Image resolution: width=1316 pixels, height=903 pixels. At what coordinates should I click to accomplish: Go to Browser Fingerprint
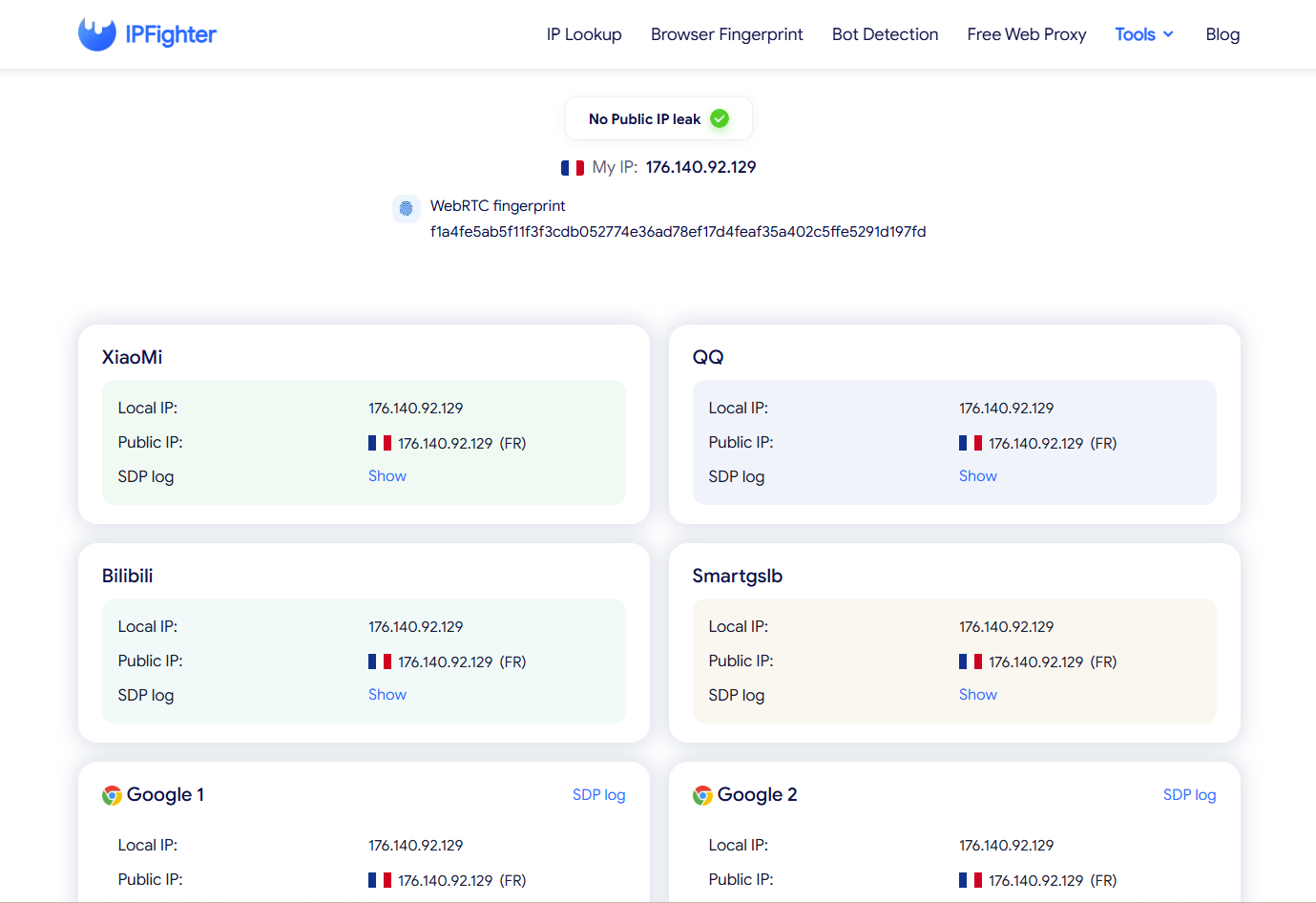727,34
